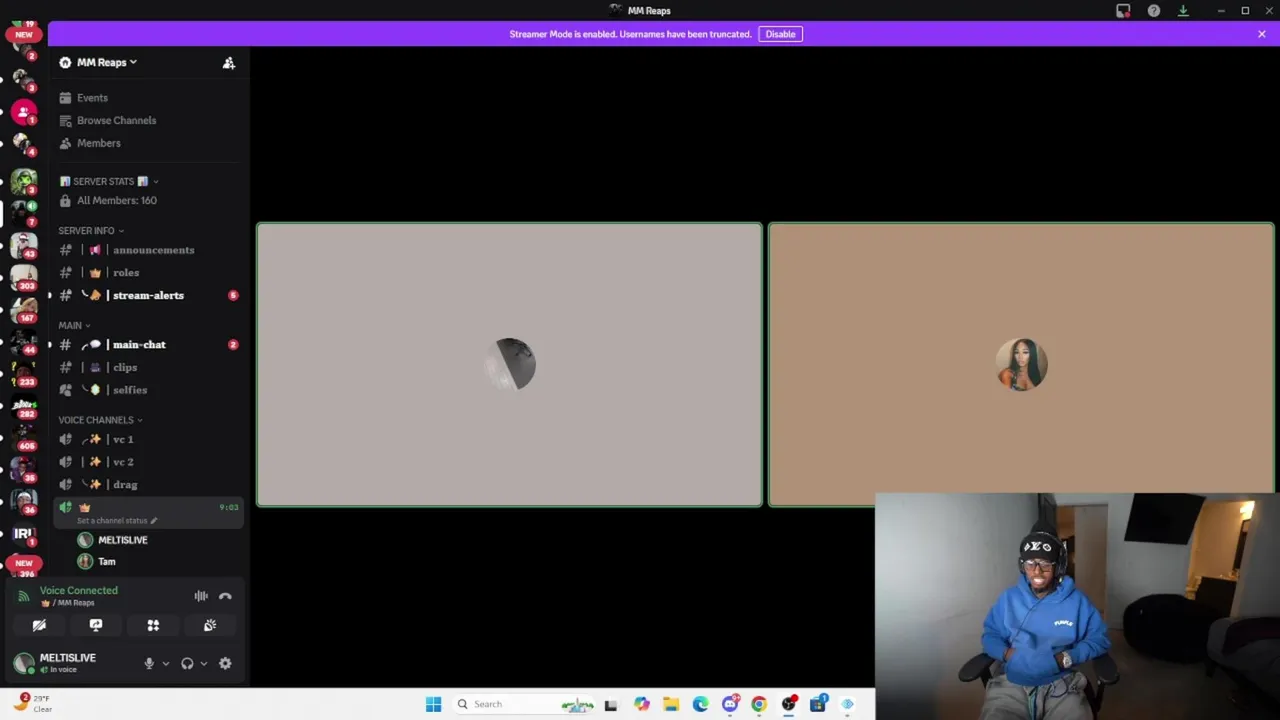This screenshot has width=1280, height=720.
Task: Open the OBS Studio taskbar icon
Action: [x=789, y=704]
